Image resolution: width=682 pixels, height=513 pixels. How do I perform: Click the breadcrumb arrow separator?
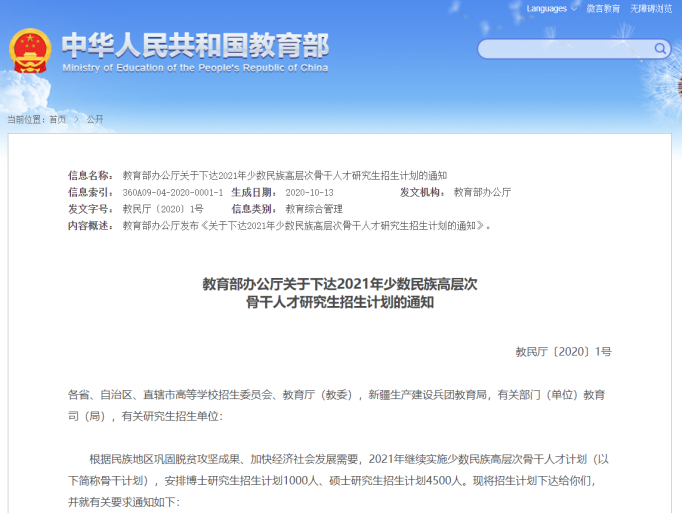pos(77,119)
